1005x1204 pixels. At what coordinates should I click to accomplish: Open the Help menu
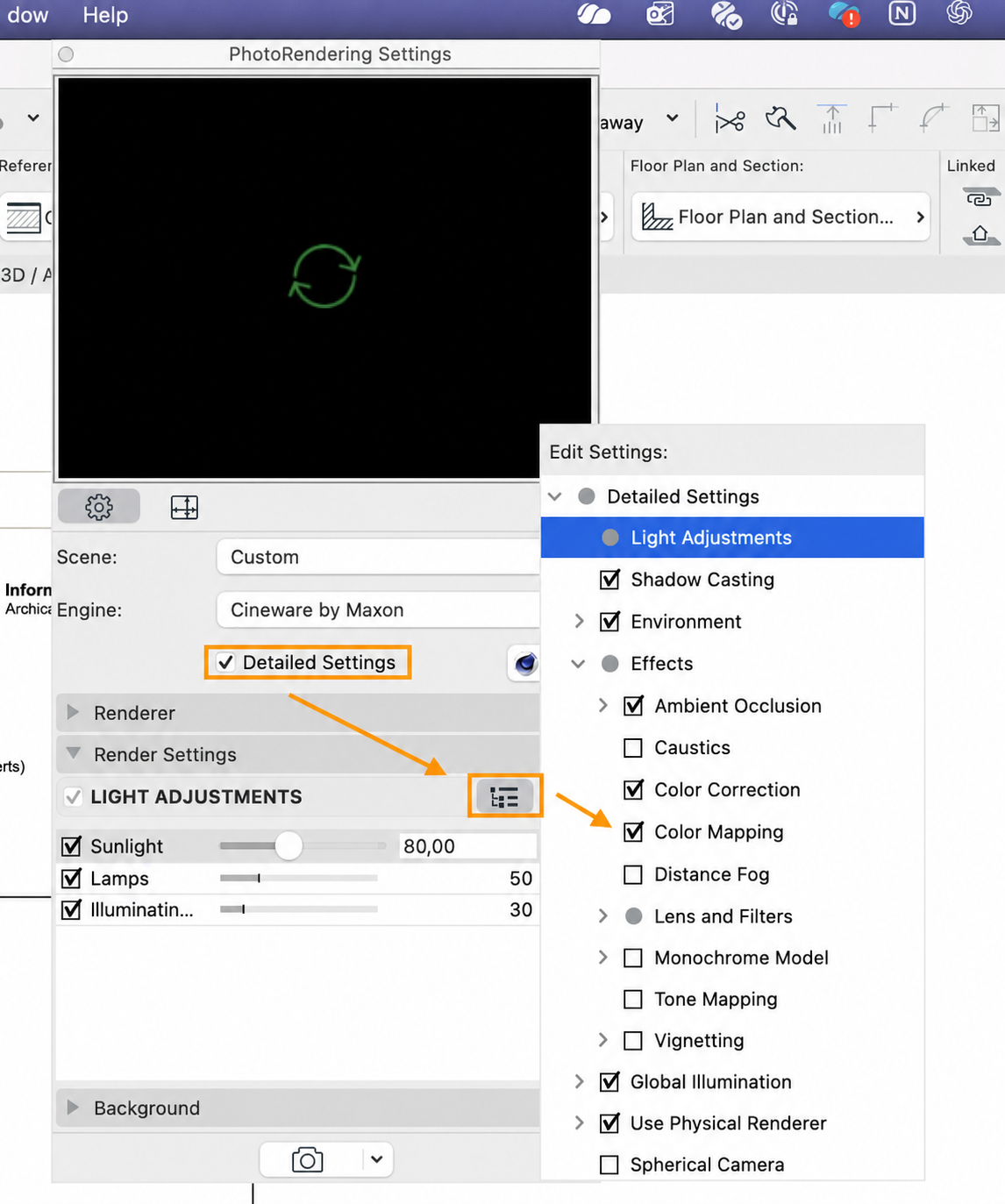click(x=105, y=15)
